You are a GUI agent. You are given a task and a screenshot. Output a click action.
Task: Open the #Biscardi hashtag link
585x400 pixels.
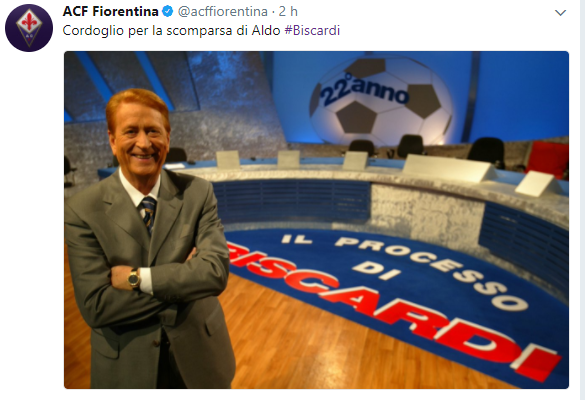[312, 30]
